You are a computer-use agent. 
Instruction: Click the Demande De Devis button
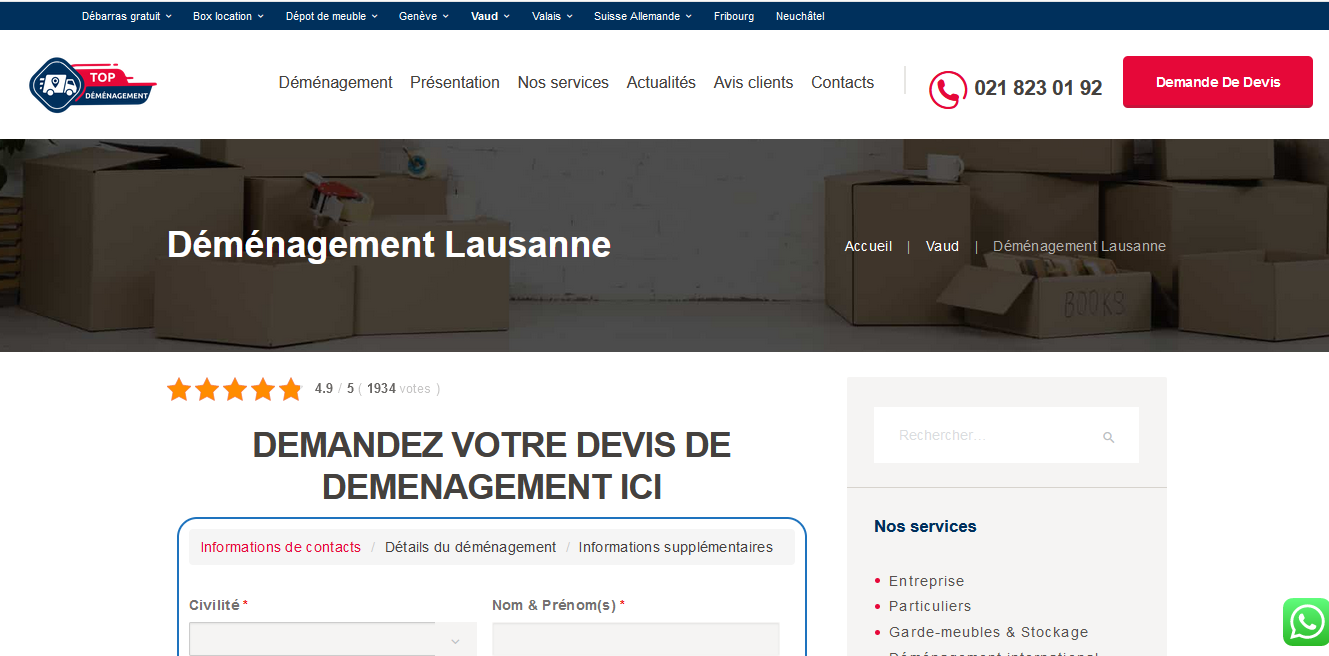point(1217,82)
